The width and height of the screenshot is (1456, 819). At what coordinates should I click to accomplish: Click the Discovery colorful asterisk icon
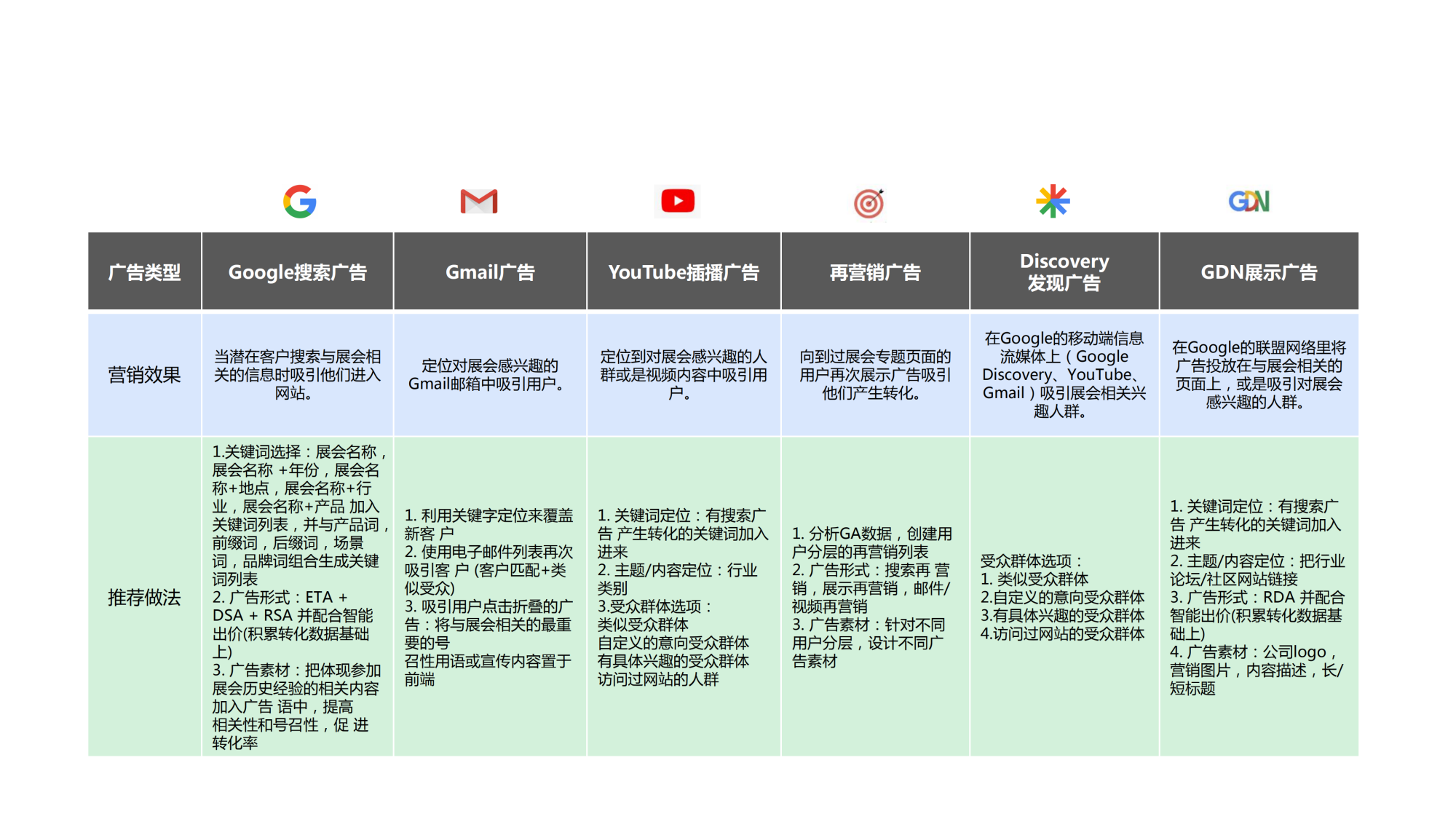[x=1053, y=202]
